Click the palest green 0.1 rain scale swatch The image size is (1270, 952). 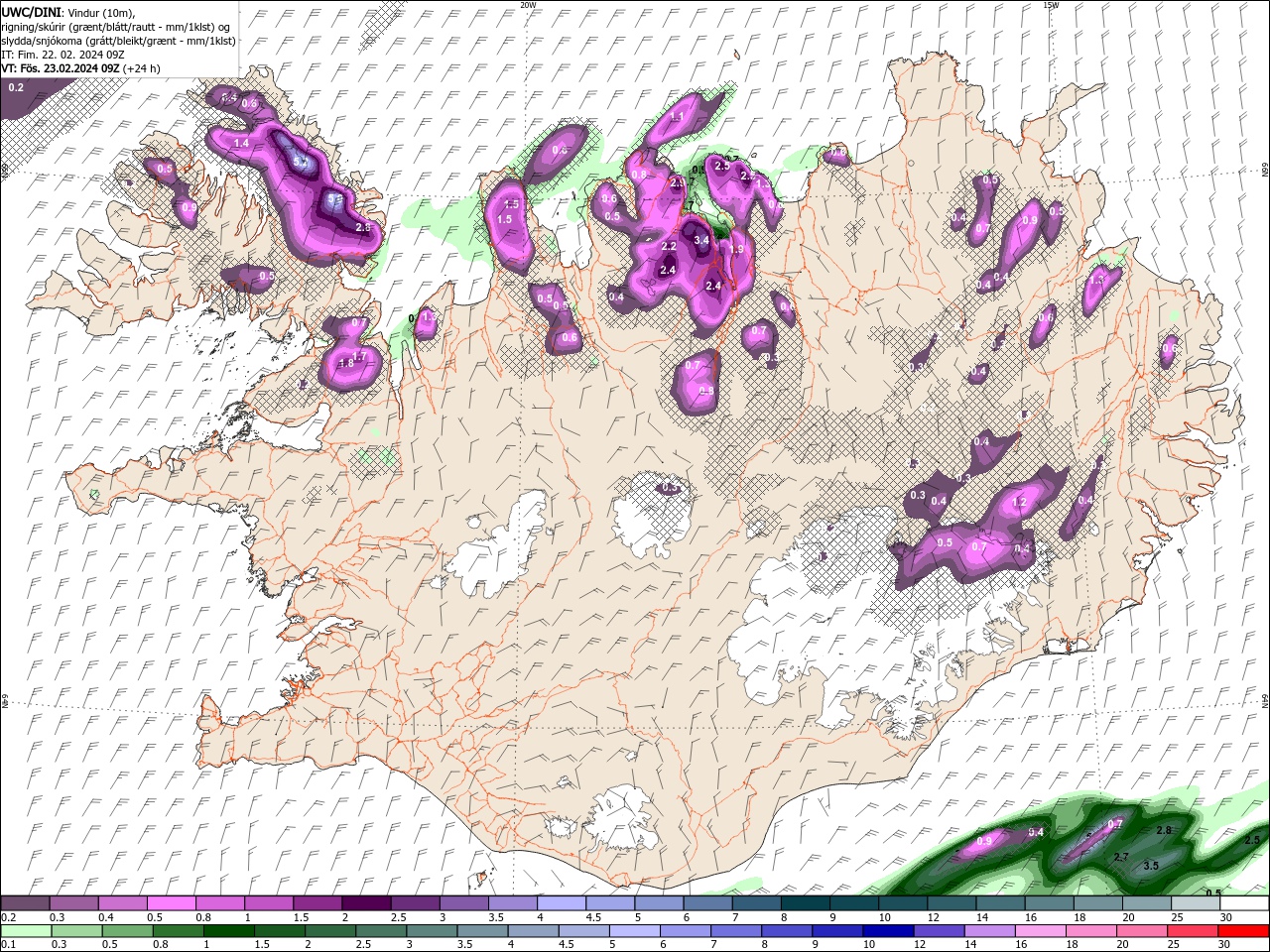(27, 931)
